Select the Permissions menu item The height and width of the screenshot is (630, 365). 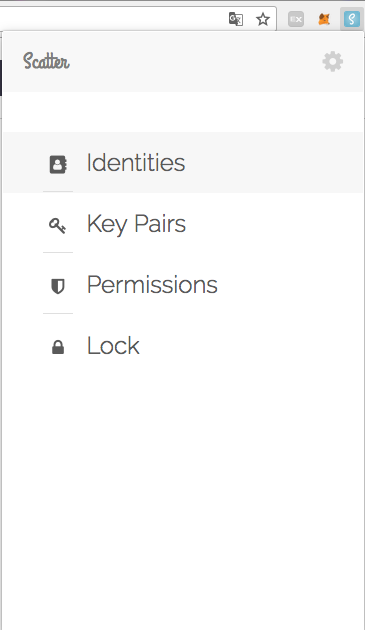[x=152, y=284]
